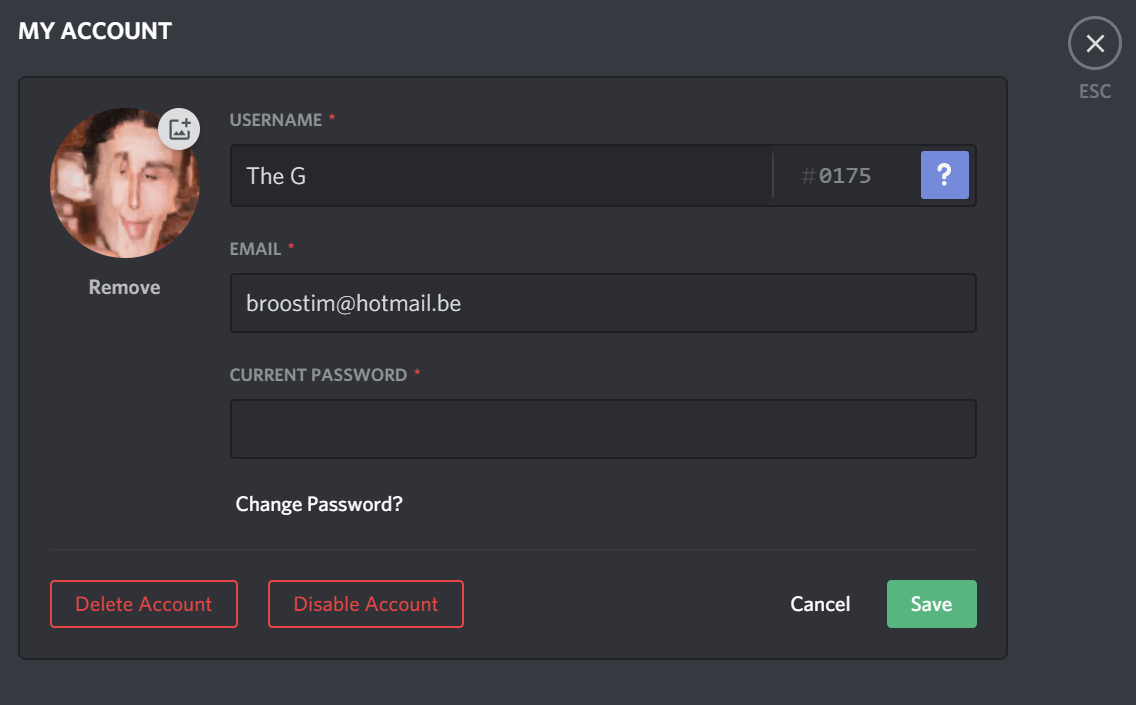Focus the Email field with broostim@hotmail.be
This screenshot has width=1136, height=705.
(x=602, y=303)
